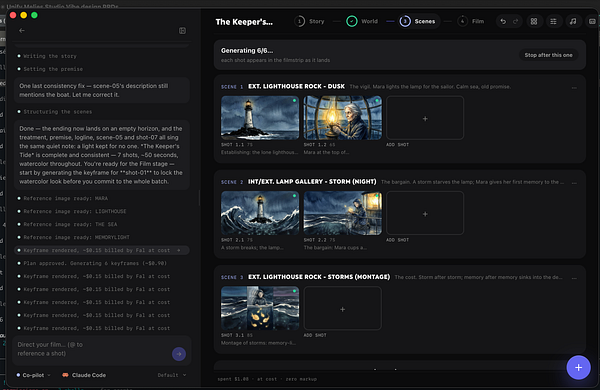Open the grid view icon

pyautogui.click(x=534, y=21)
